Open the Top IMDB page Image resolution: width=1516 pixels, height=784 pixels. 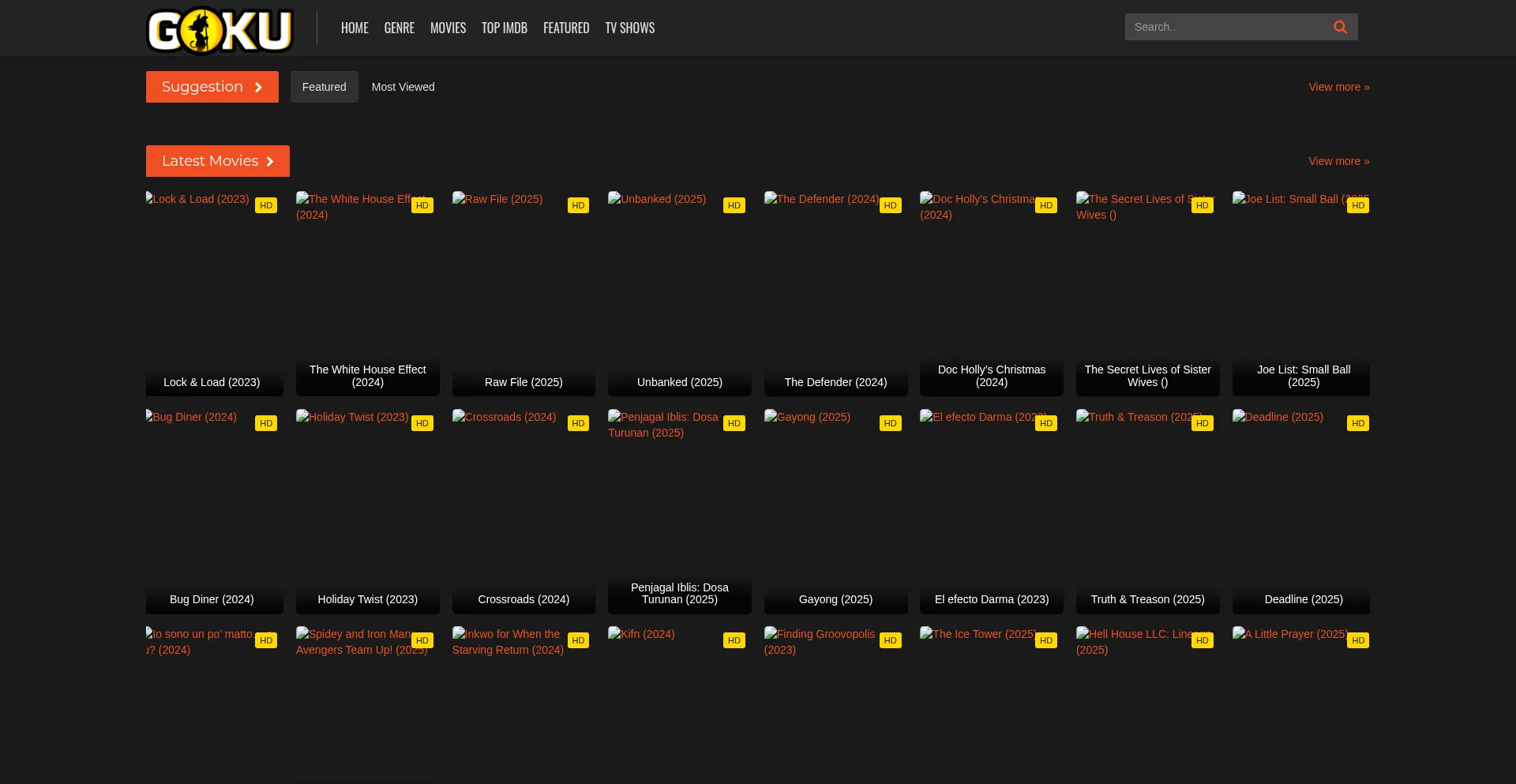pos(504,28)
